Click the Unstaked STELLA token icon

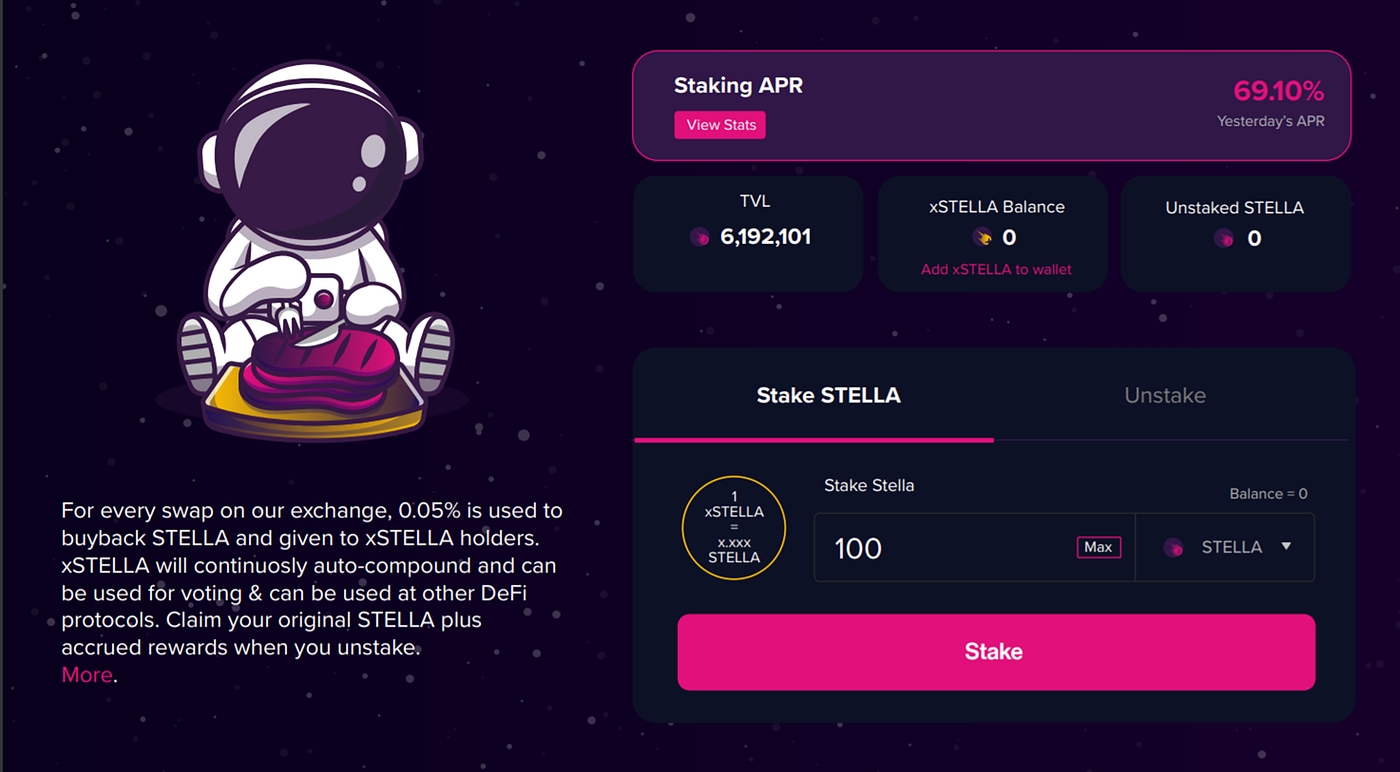click(x=1224, y=238)
